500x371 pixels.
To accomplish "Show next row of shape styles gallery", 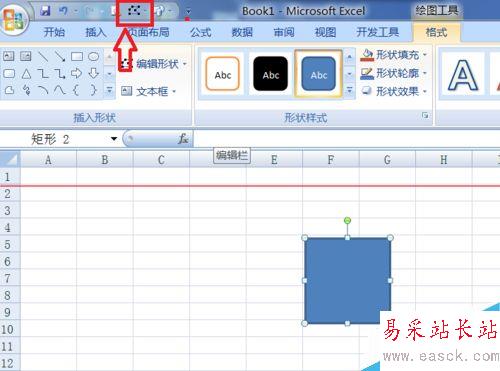I will pyautogui.click(x=349, y=73).
